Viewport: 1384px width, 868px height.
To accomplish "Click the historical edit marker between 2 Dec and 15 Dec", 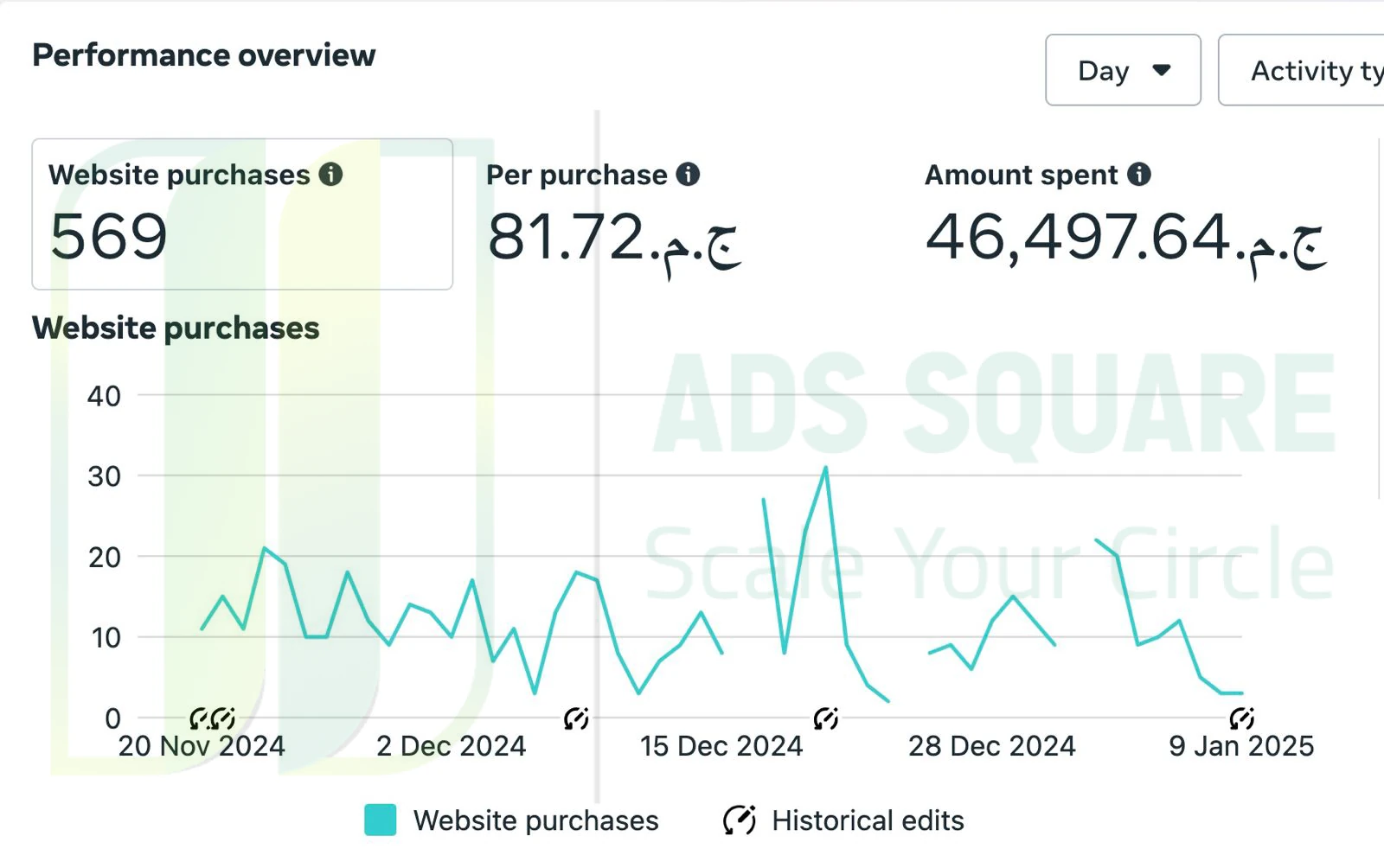I will [576, 718].
